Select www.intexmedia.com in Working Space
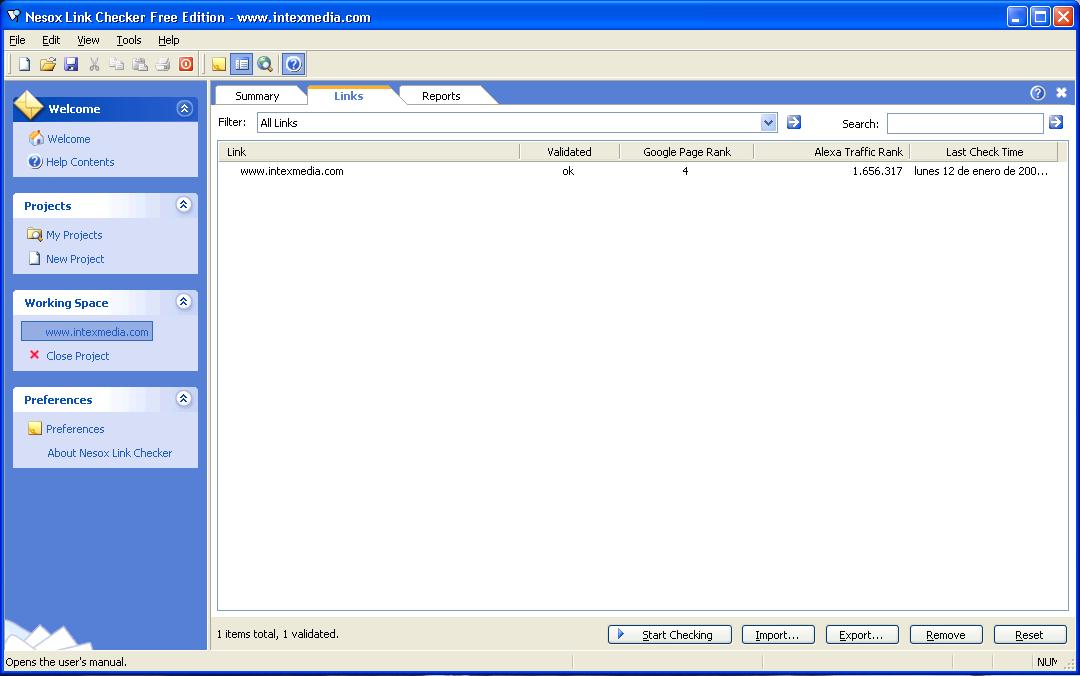 pos(87,331)
